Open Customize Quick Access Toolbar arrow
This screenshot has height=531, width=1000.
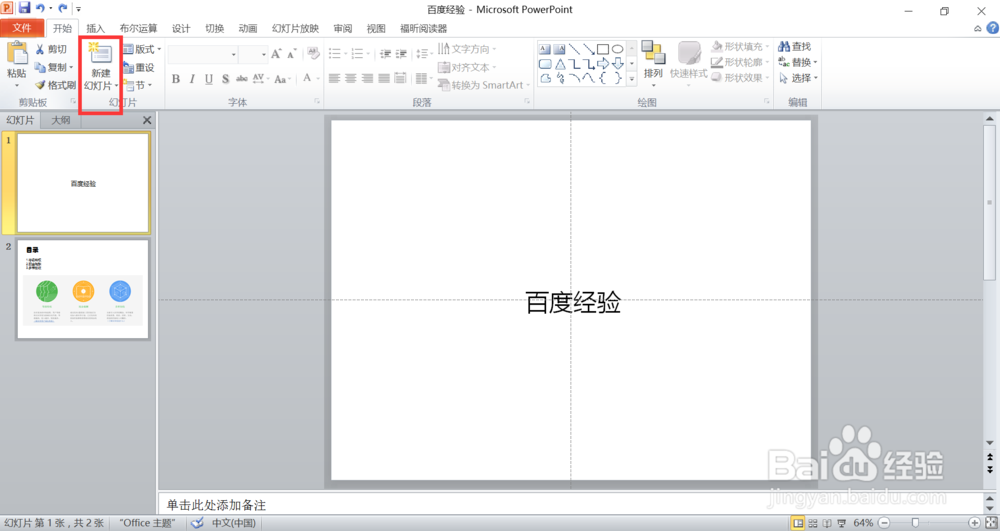(x=78, y=9)
